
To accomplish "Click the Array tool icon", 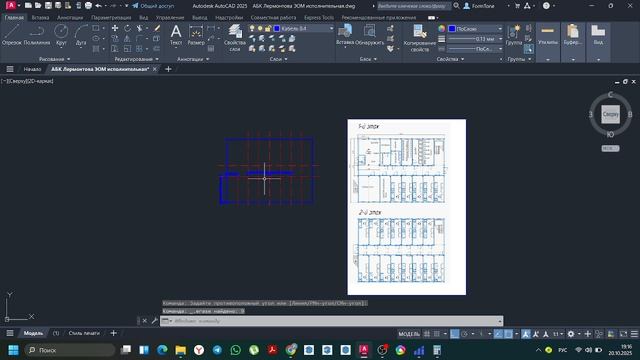I will [x=140, y=49].
